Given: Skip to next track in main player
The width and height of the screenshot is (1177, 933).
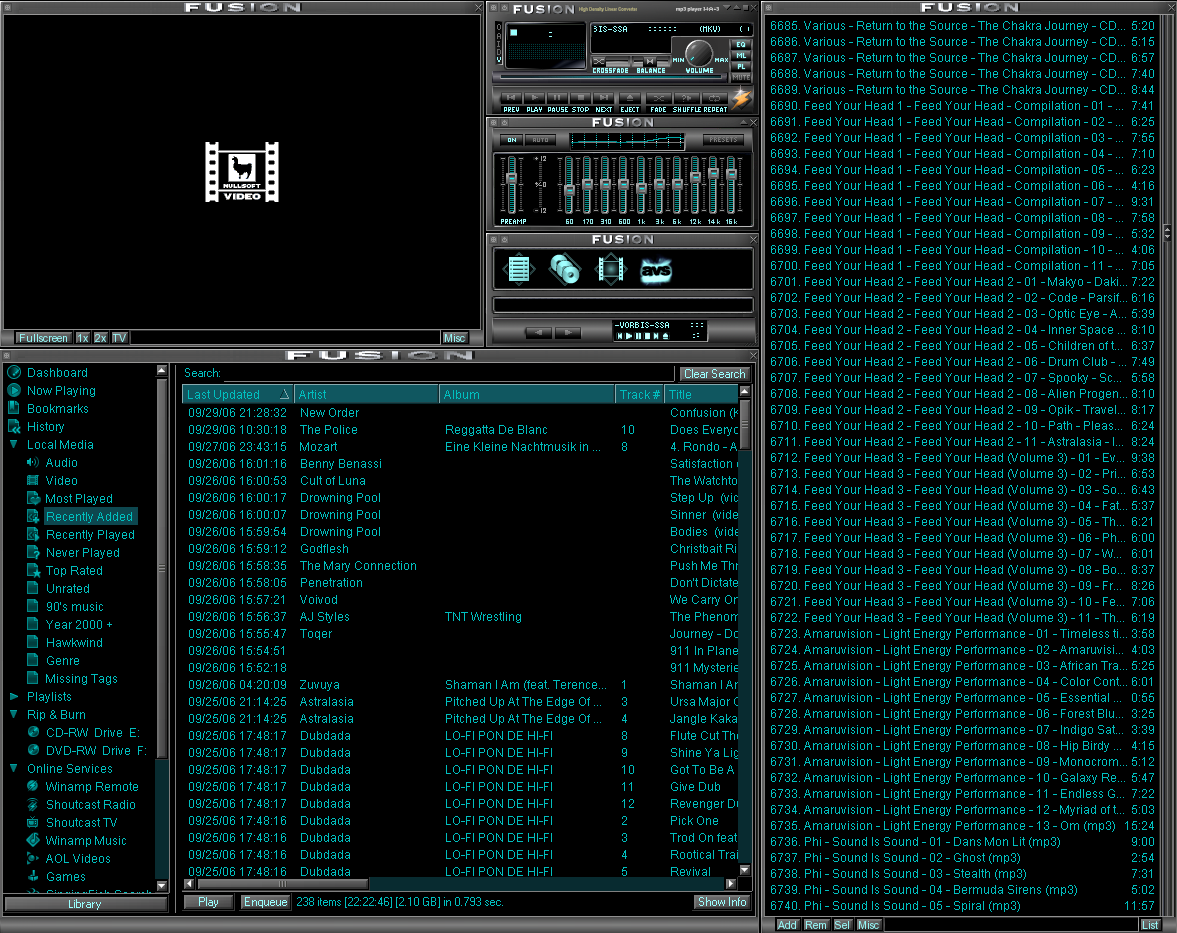Looking at the screenshot, I should pos(604,98).
